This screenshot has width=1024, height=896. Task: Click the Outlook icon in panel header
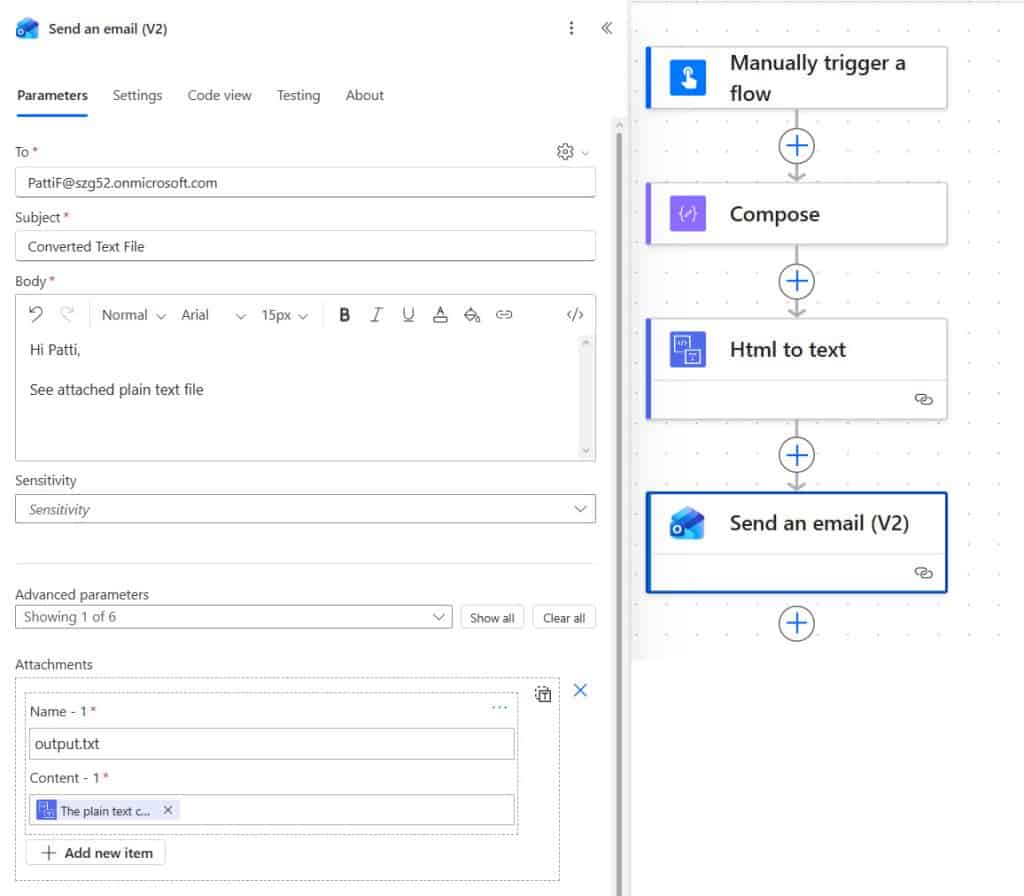point(27,29)
